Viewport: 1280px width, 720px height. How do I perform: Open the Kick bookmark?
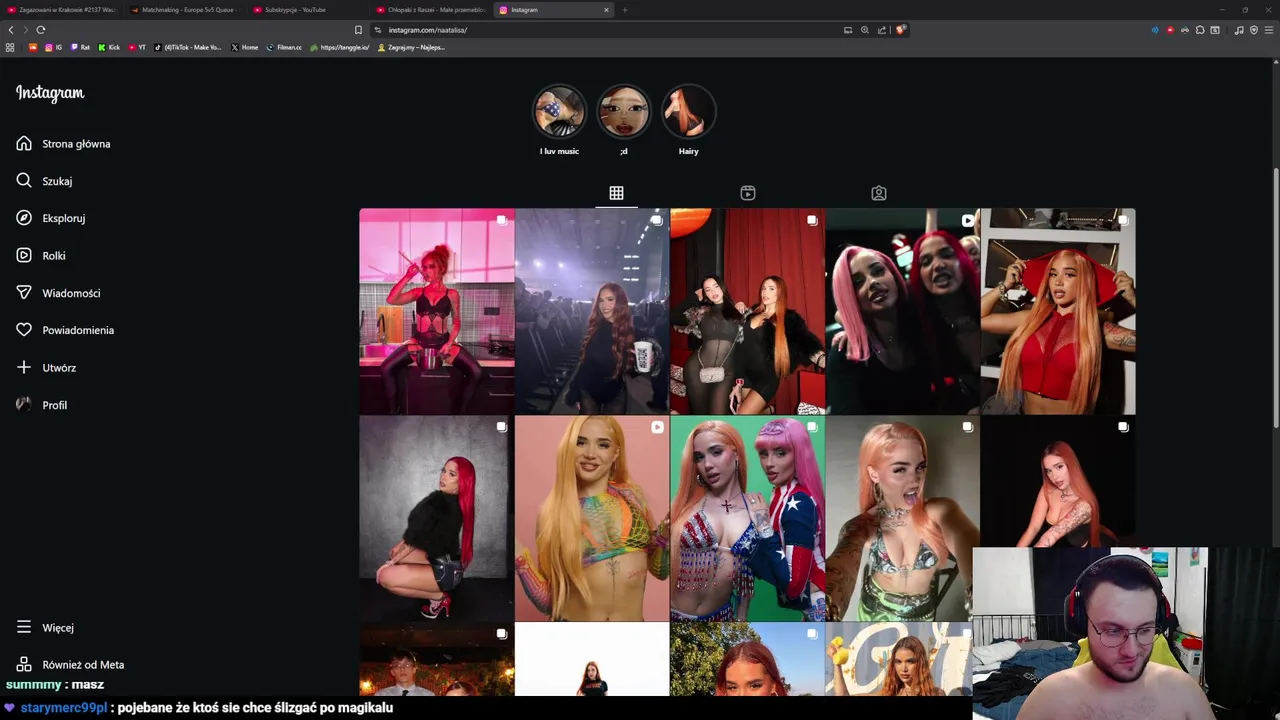[109, 47]
